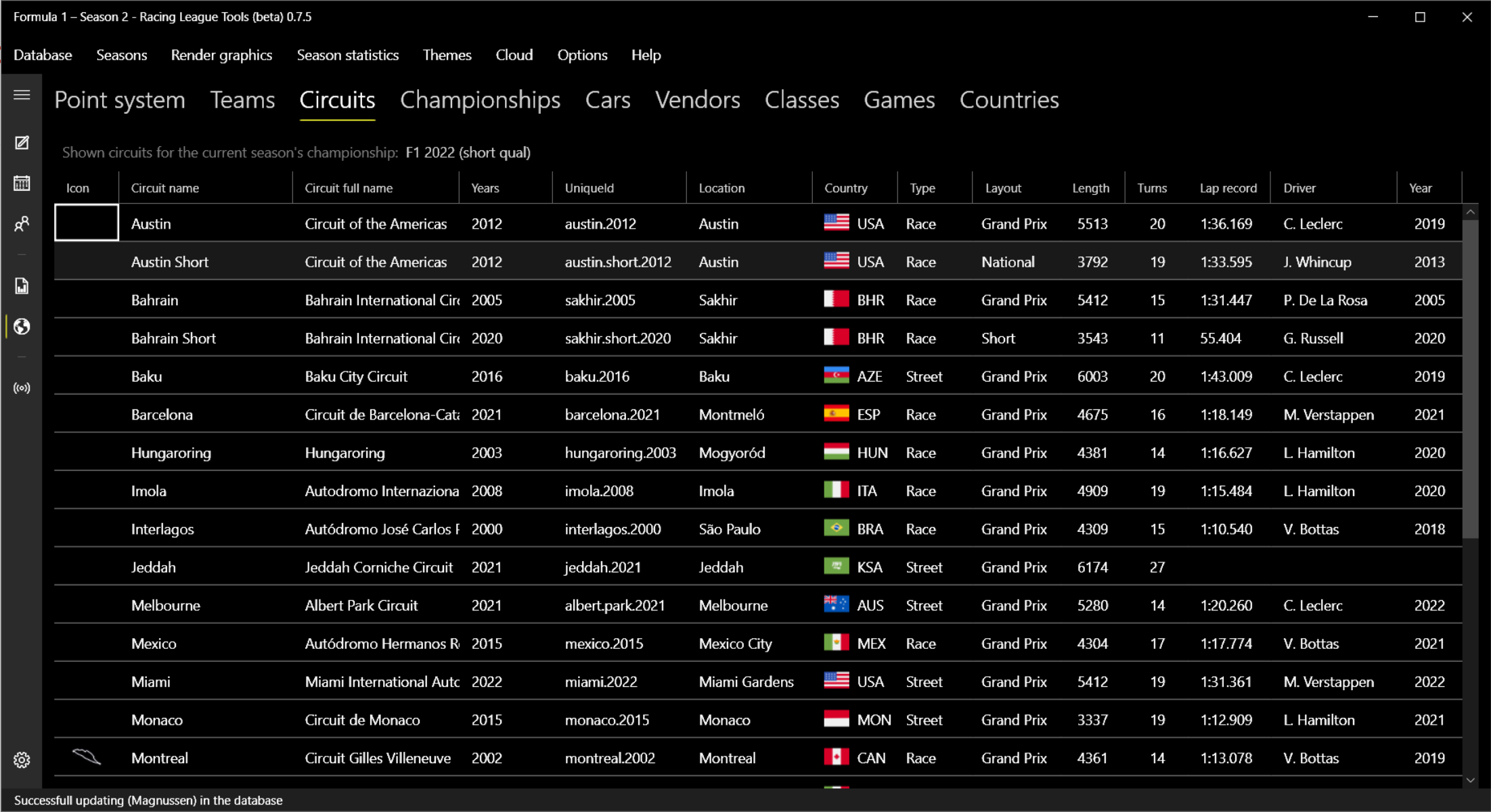The image size is (1491, 812).
Task: Open the Render graphics menu
Action: (x=221, y=55)
